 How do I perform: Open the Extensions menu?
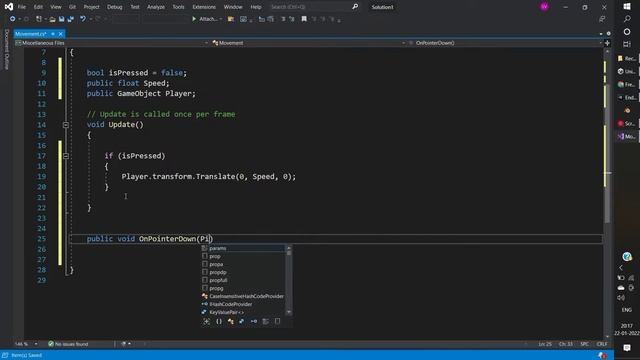[x=204, y=7]
